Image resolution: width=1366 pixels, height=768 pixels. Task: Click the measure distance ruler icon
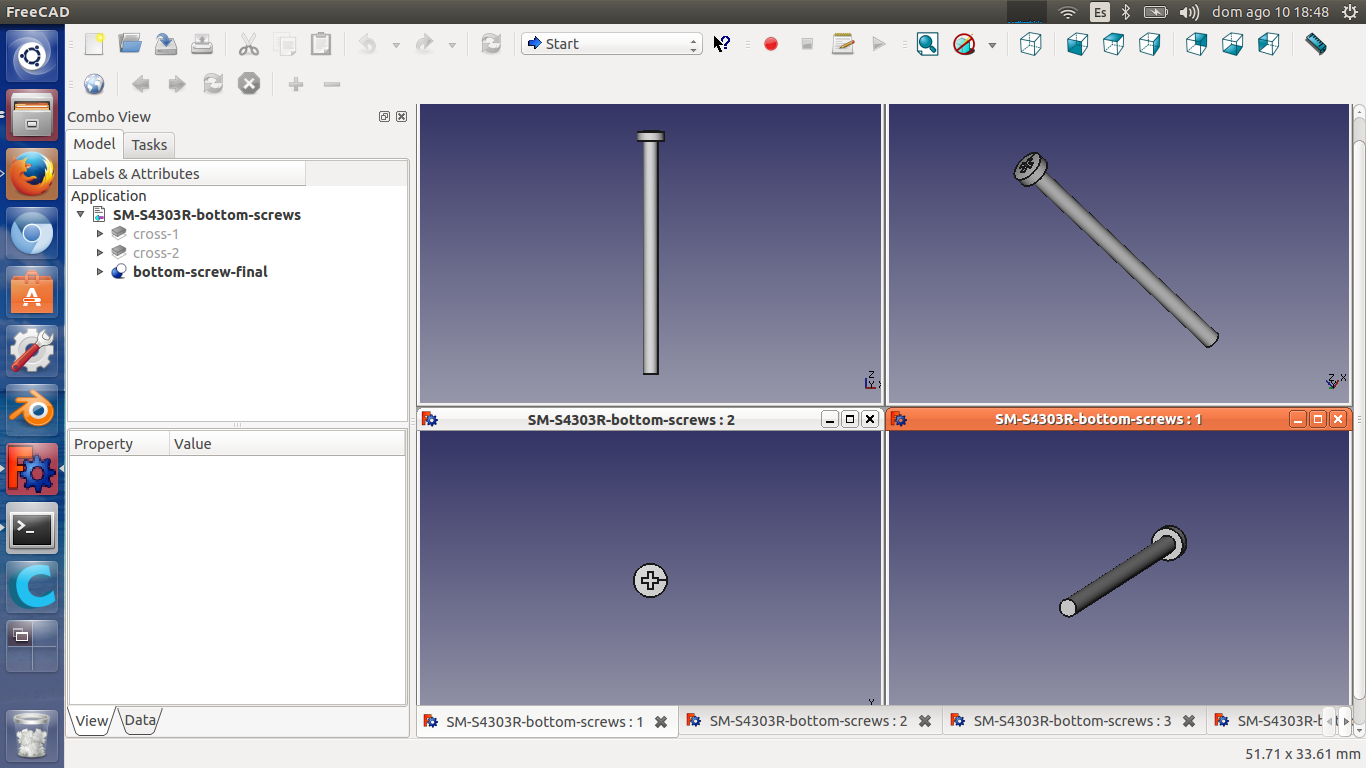click(x=1316, y=44)
